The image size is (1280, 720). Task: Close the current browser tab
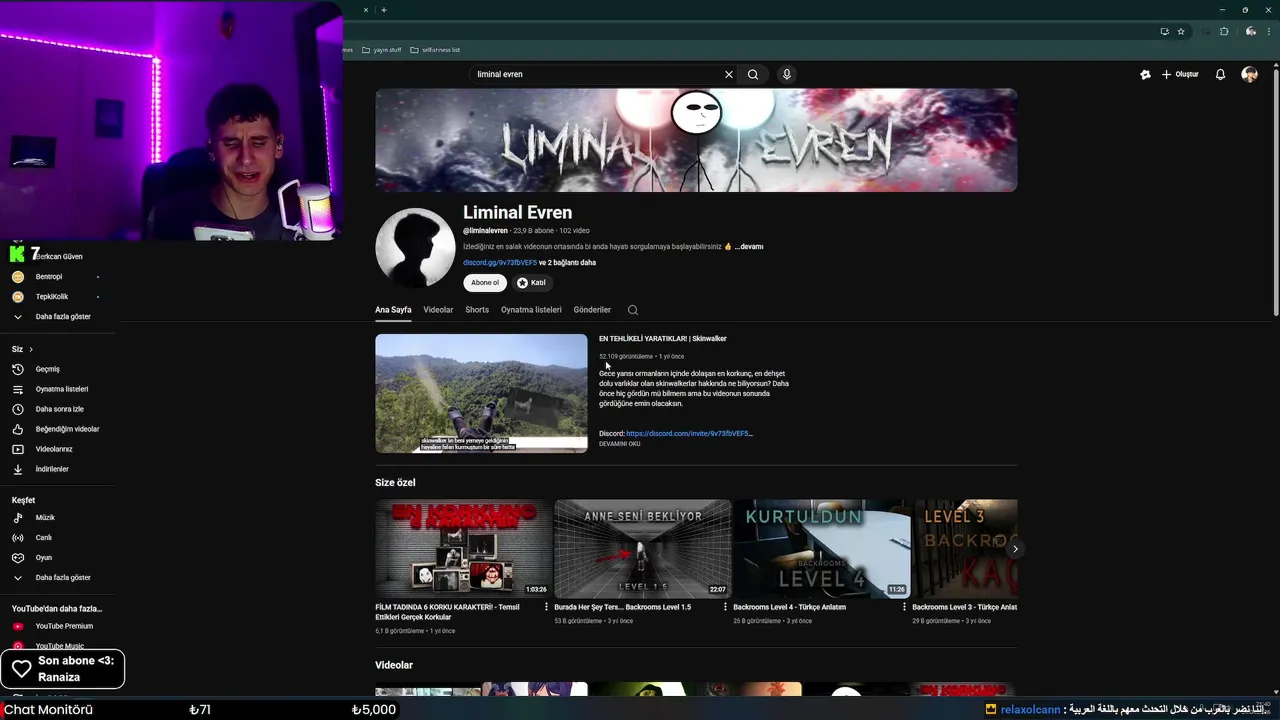(365, 10)
